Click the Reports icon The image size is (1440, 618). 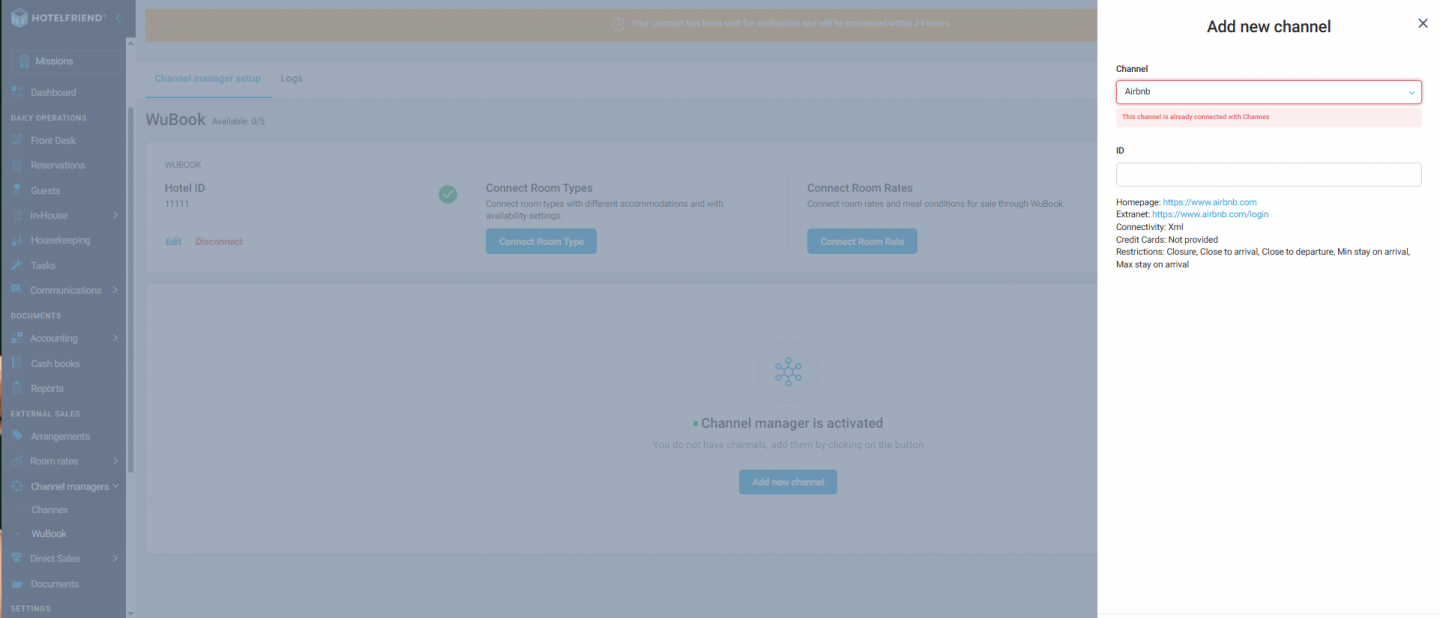(17, 389)
